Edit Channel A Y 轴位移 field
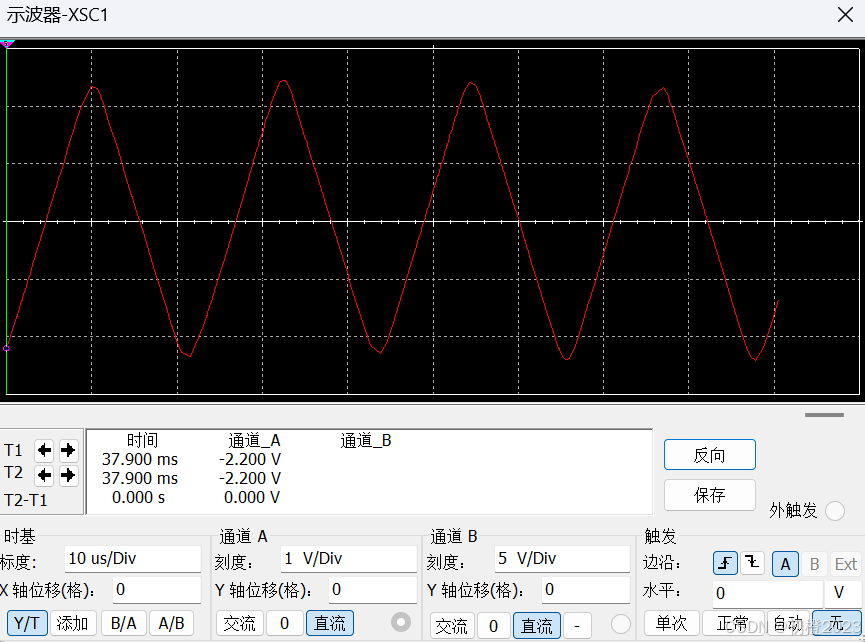 coord(373,590)
